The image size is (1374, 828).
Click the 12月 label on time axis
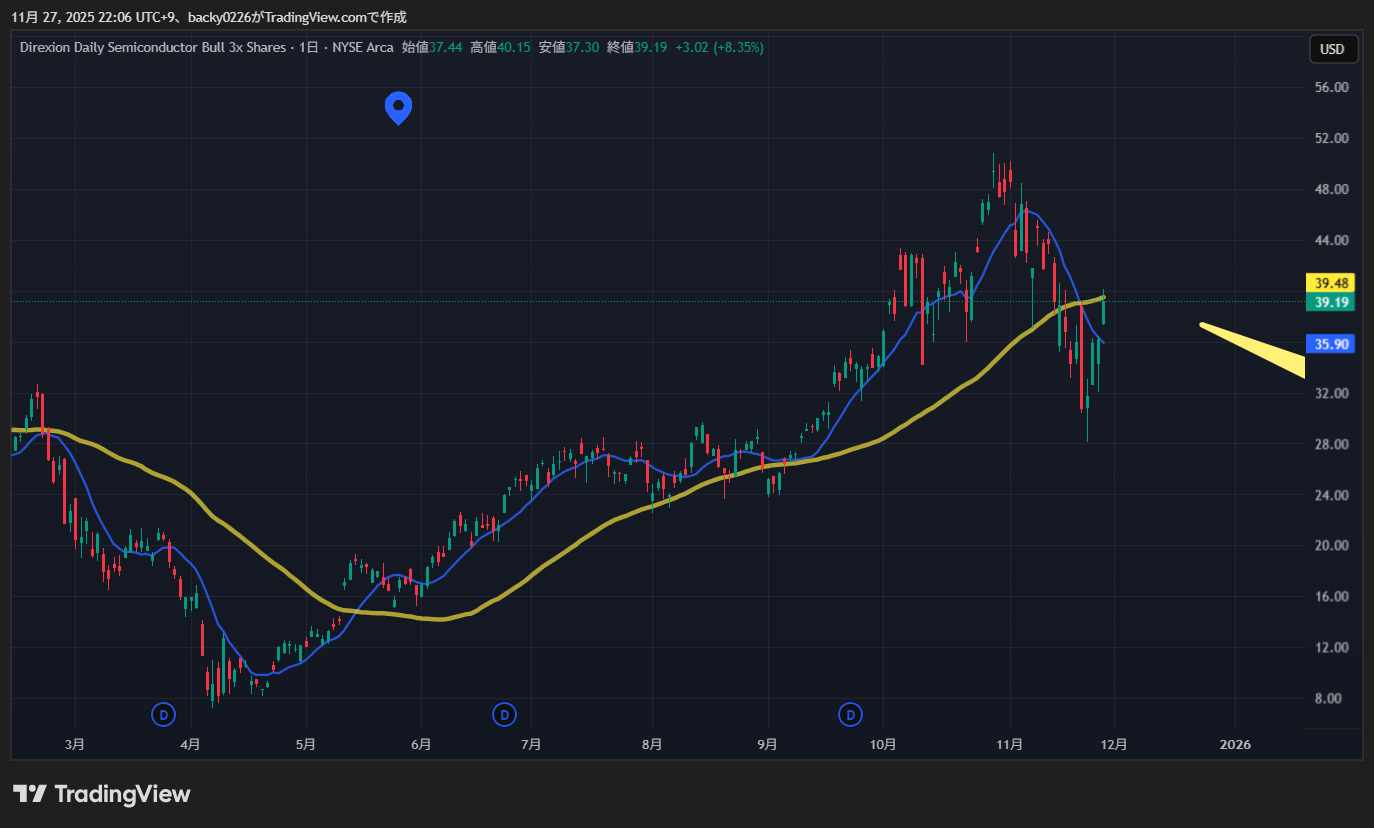tap(1114, 744)
